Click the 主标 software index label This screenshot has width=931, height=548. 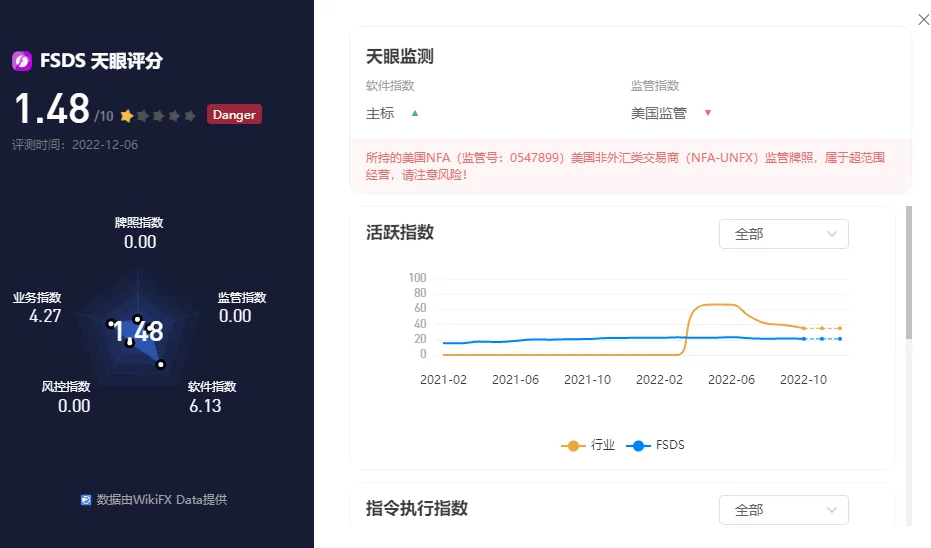tap(380, 113)
